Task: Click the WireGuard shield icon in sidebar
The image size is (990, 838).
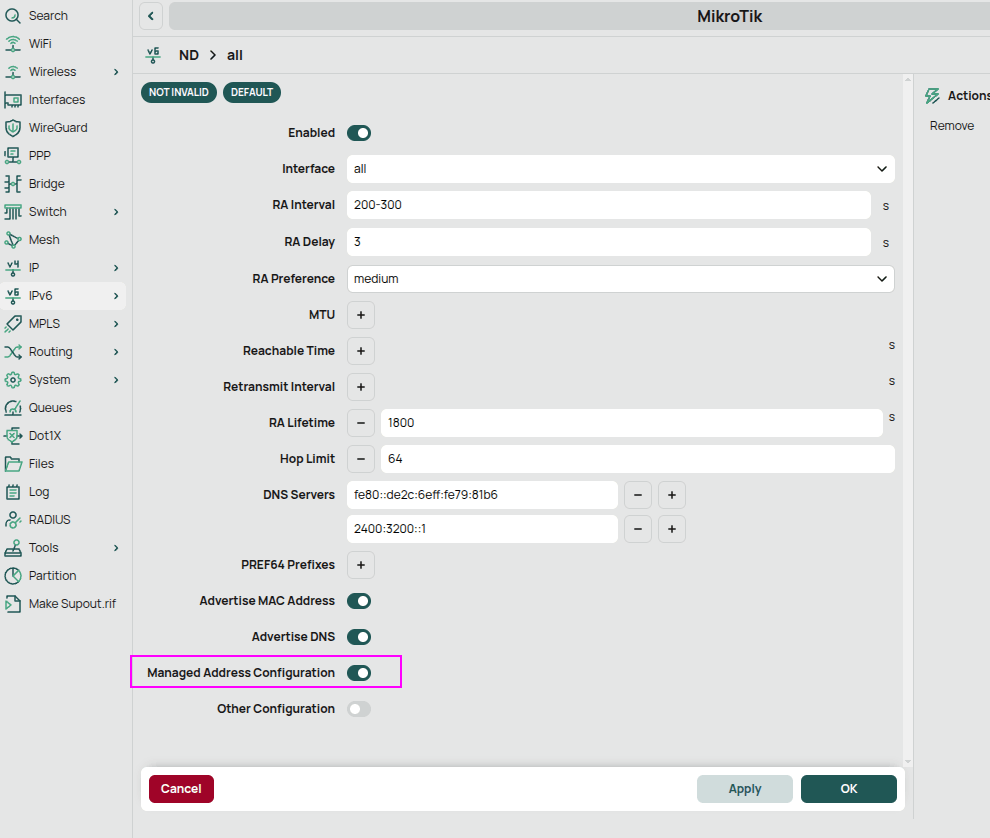Action: click(13, 128)
